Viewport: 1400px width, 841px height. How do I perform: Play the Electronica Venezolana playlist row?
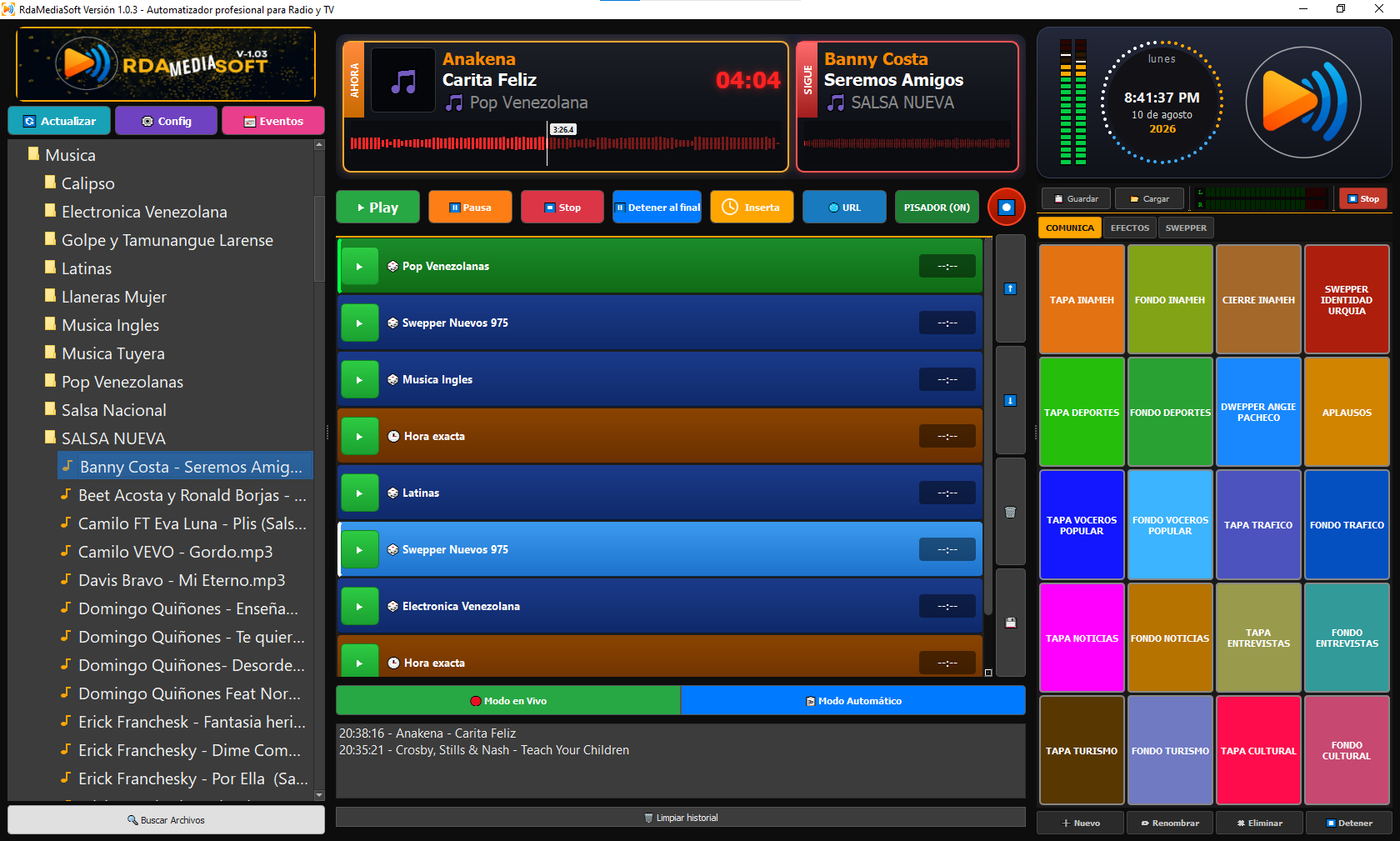[359, 607]
